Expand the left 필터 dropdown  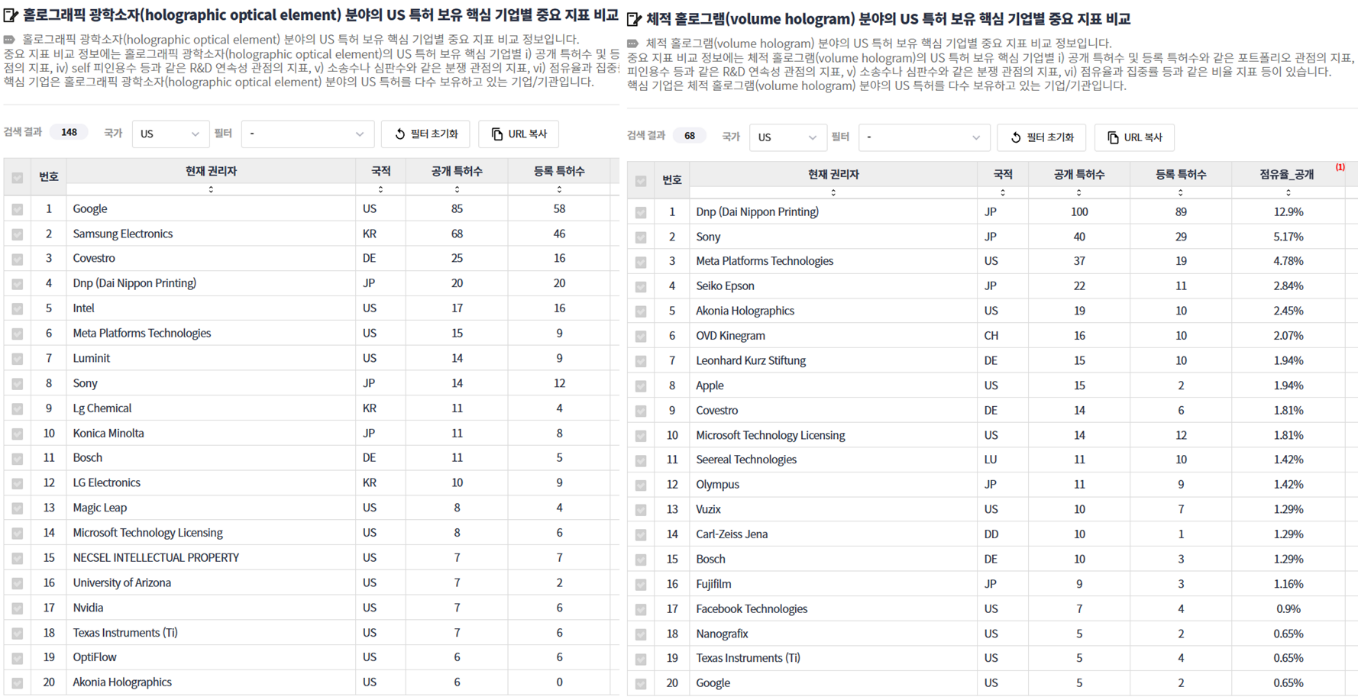coord(307,134)
